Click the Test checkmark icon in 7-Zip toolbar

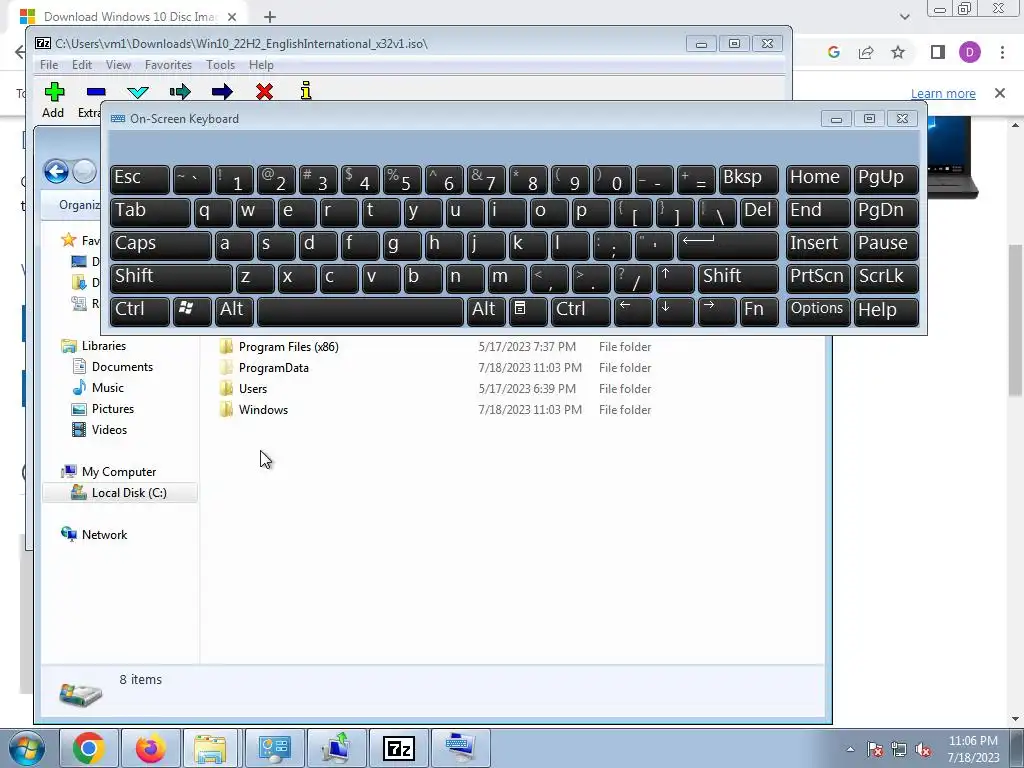[138, 92]
